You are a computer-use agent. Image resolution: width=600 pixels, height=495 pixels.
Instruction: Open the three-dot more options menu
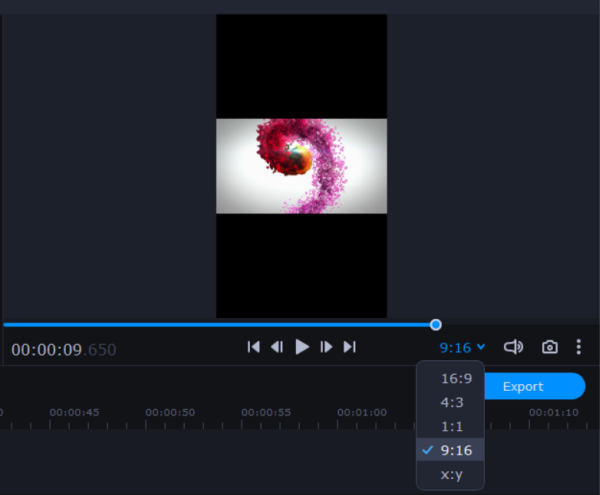tap(578, 347)
